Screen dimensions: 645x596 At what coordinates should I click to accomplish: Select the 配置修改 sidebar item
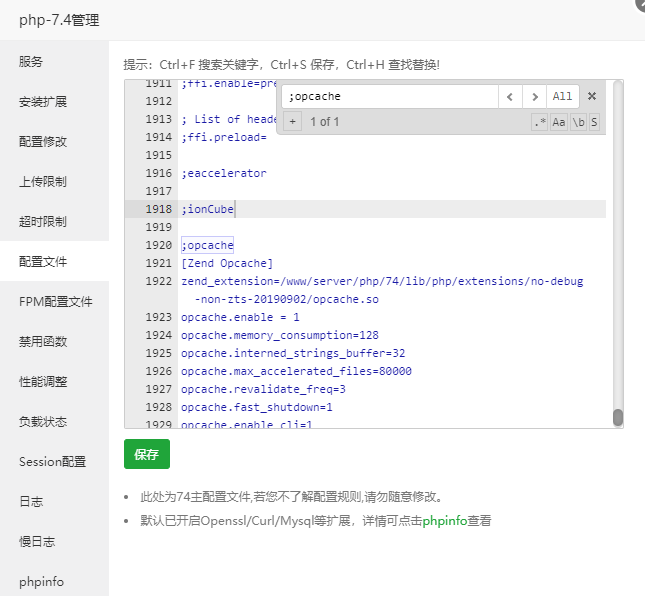[43, 141]
